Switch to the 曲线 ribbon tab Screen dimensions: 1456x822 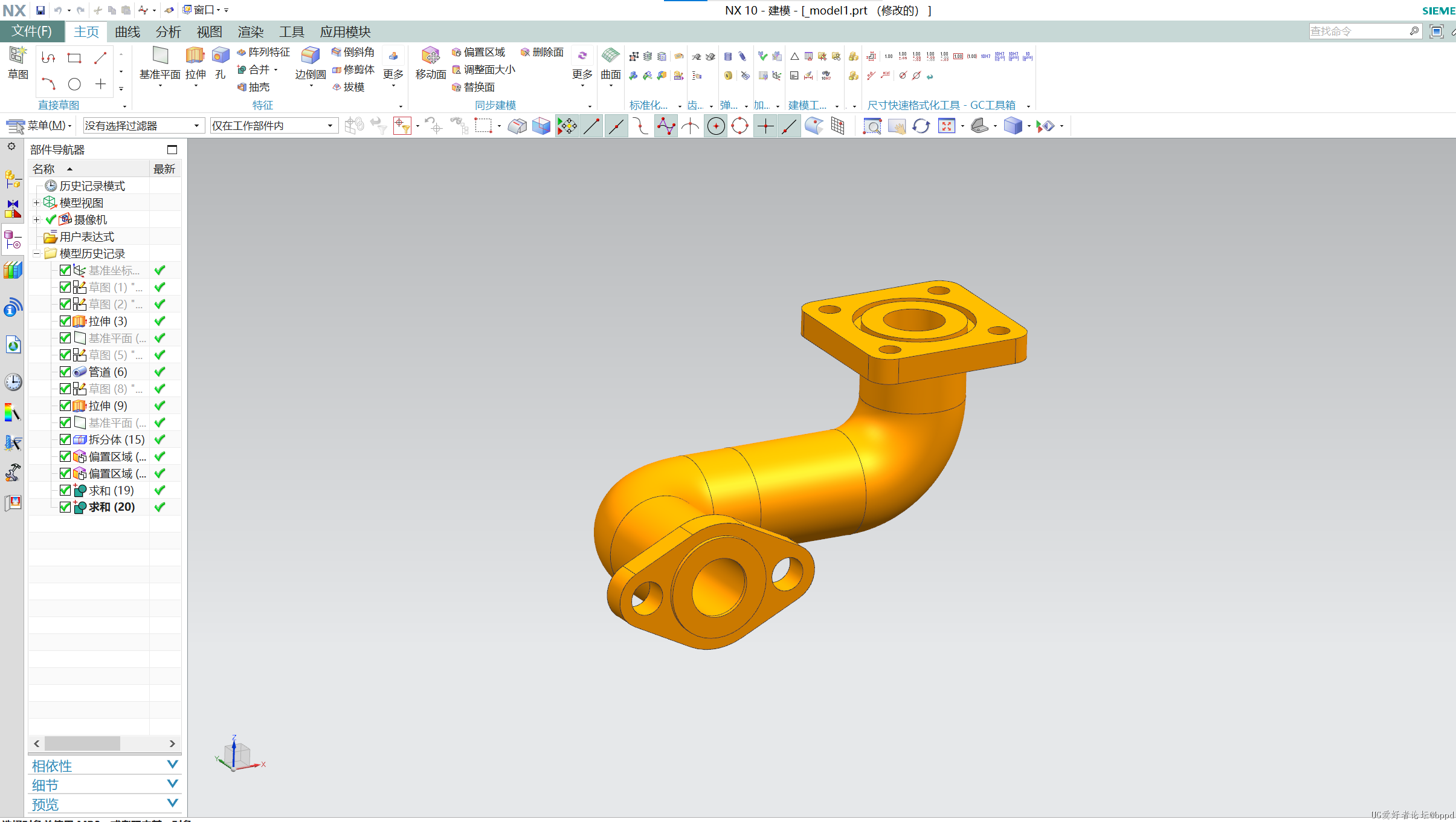(x=127, y=31)
